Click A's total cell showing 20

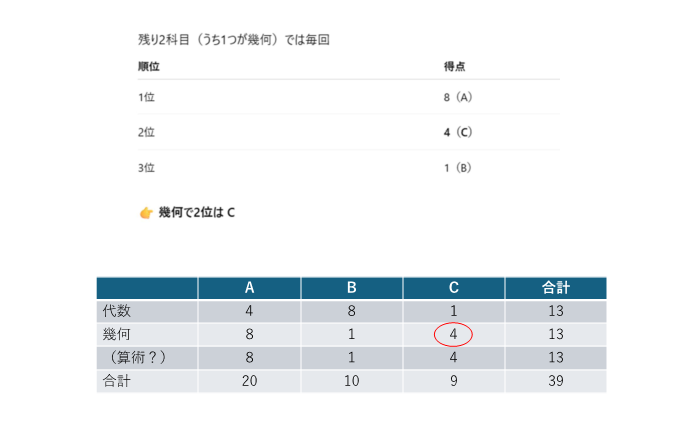[249, 381]
